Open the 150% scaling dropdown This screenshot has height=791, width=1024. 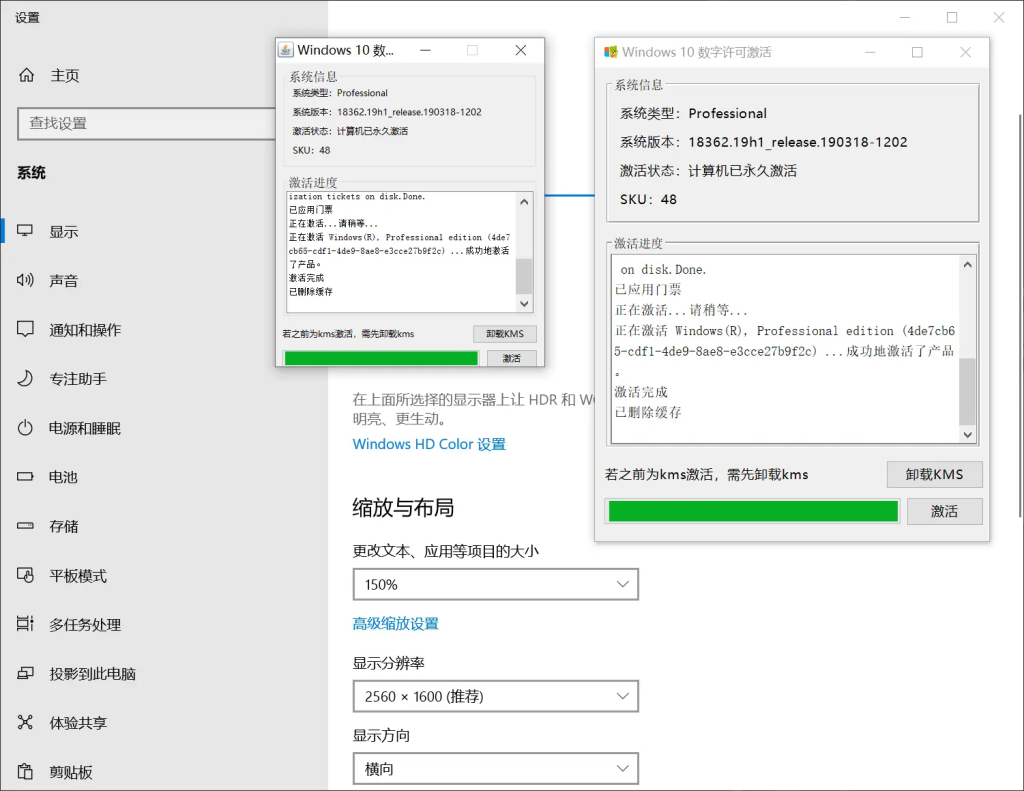click(496, 585)
